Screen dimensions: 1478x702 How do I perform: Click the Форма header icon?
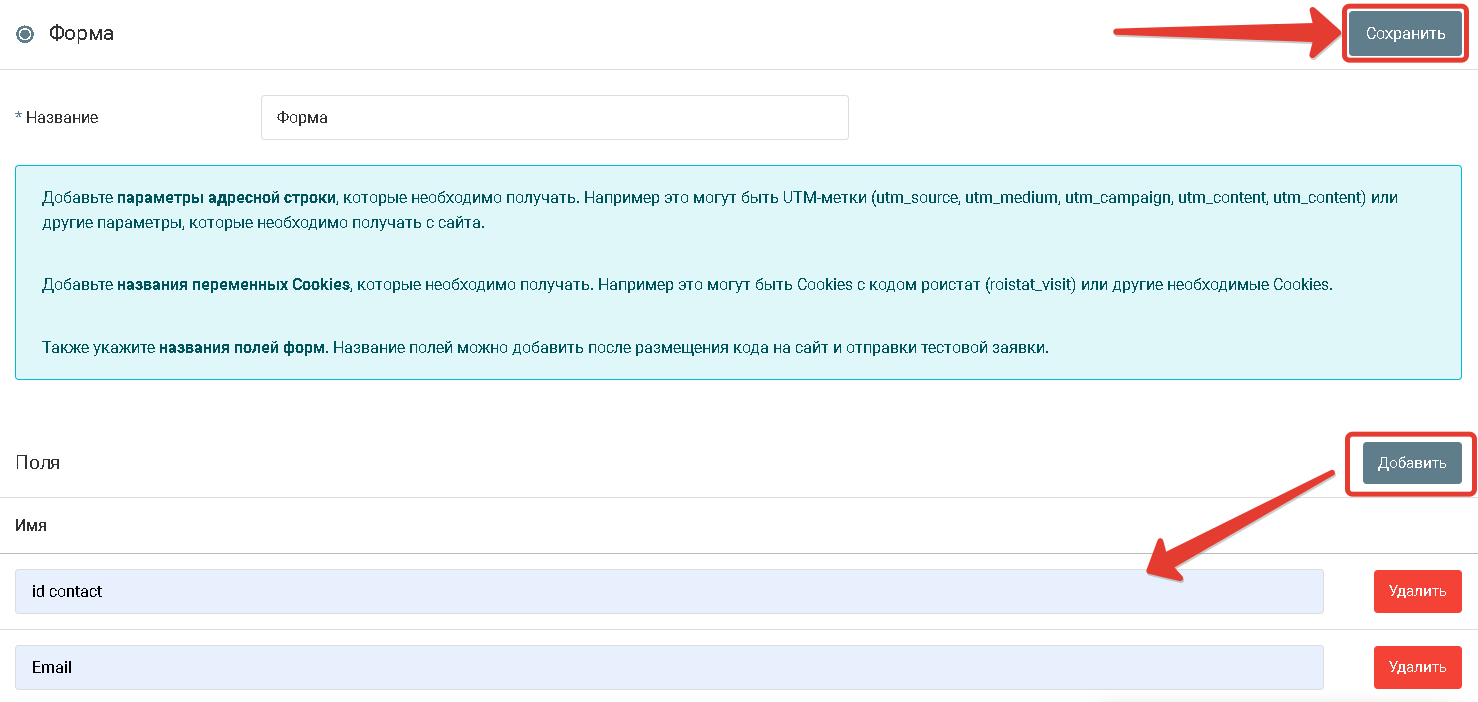click(x=25, y=34)
